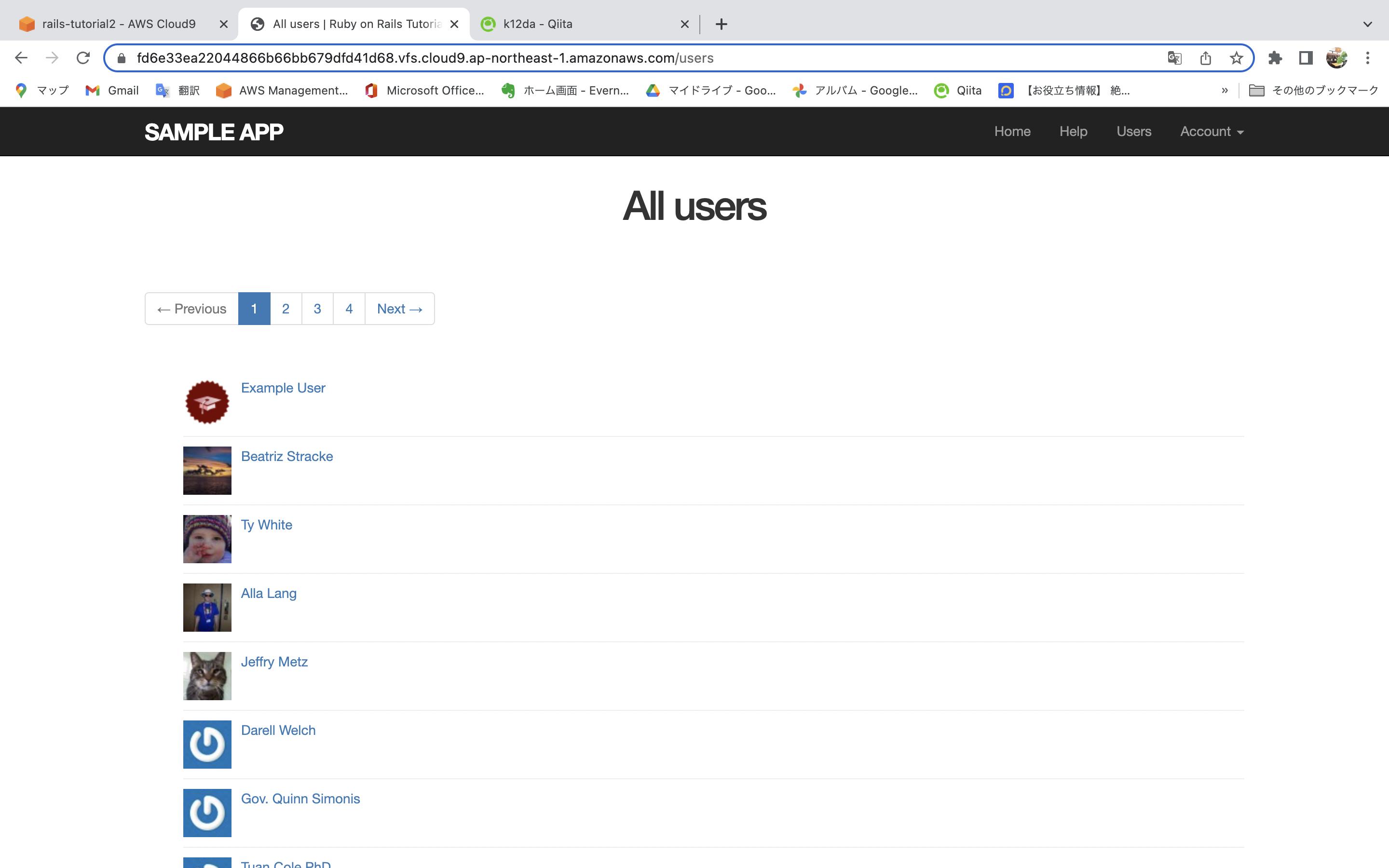Show hidden bookmarks with double chevron
This screenshot has width=1389, height=868.
[x=1224, y=90]
